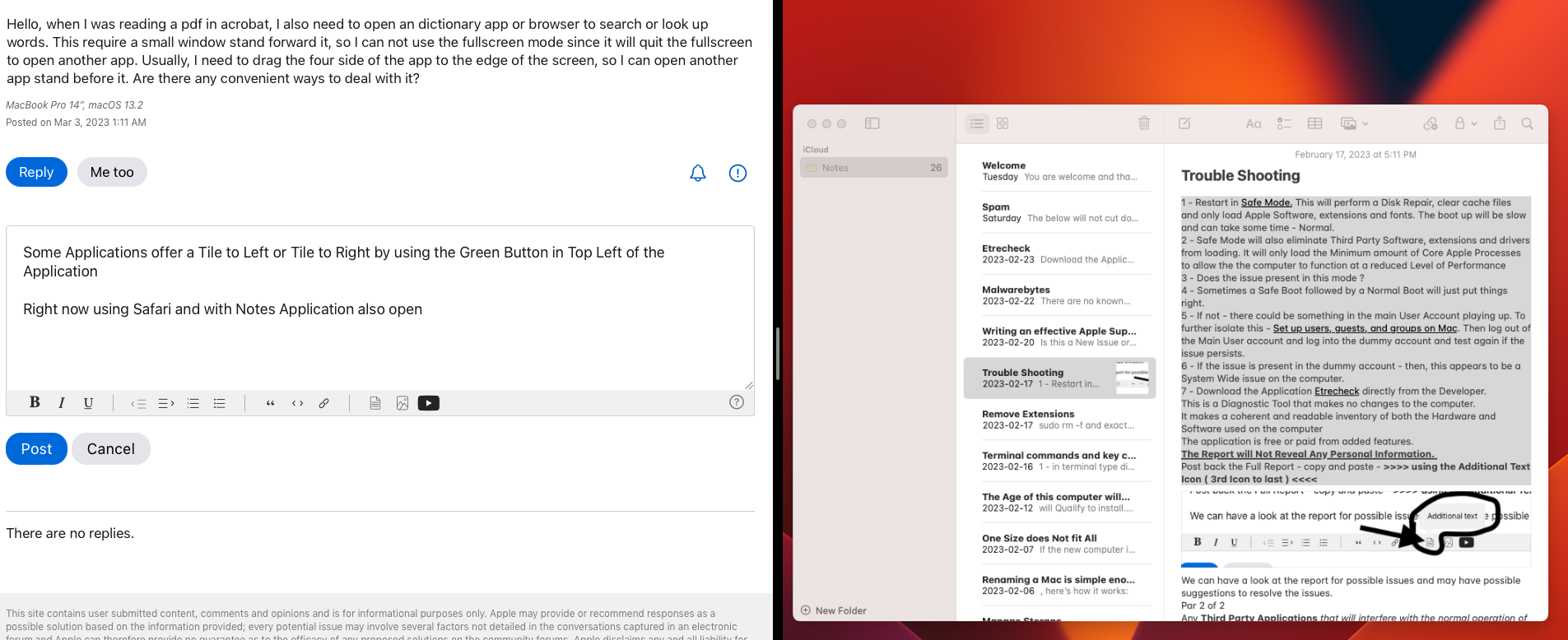The image size is (1568, 640).
Task: Click the Cancel button
Action: point(111,448)
